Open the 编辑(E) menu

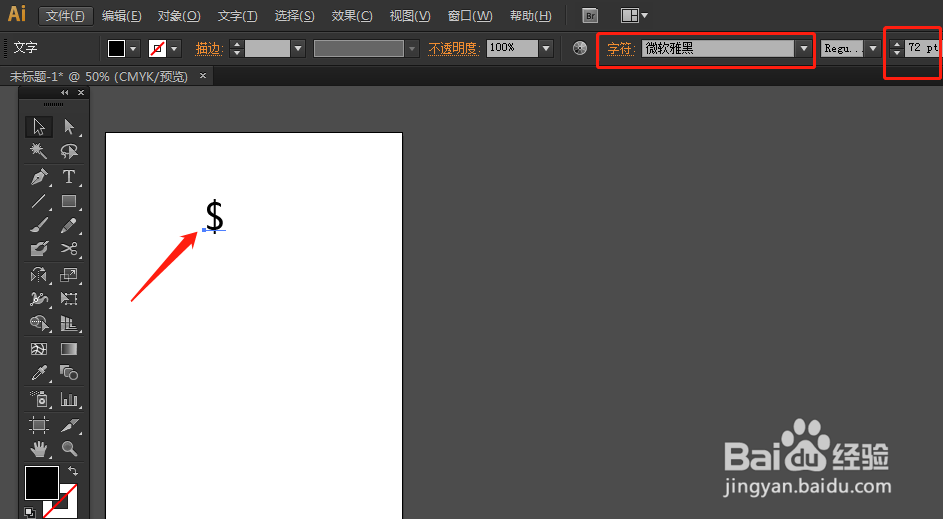[x=121, y=16]
